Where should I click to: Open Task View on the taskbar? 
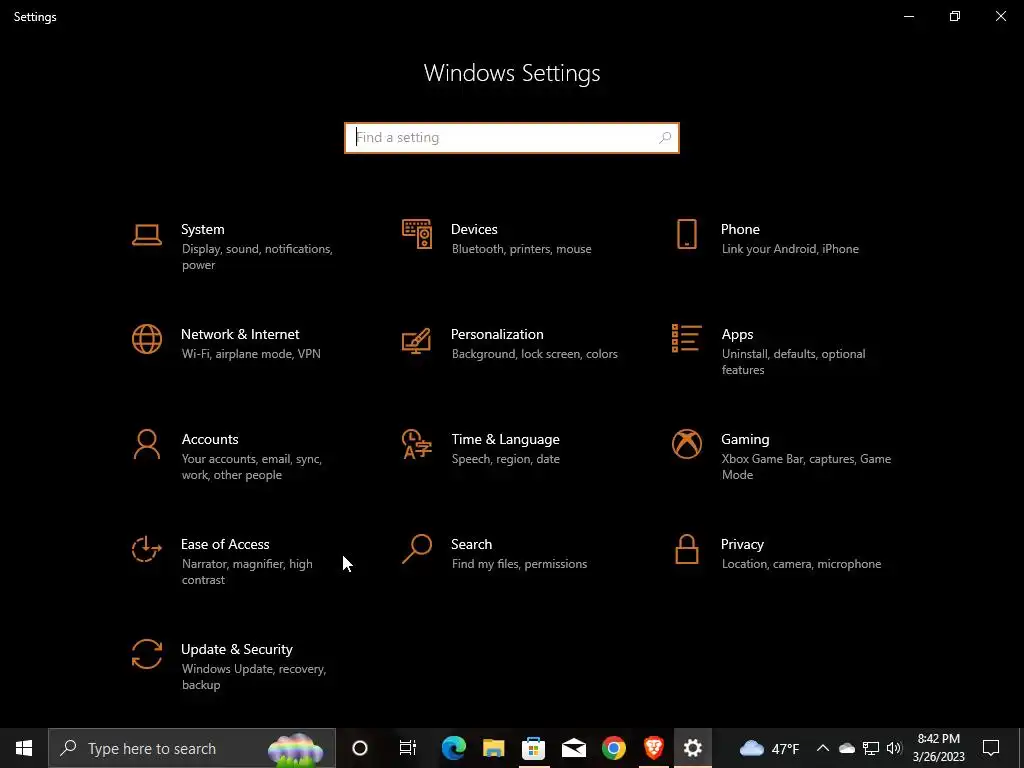point(408,748)
